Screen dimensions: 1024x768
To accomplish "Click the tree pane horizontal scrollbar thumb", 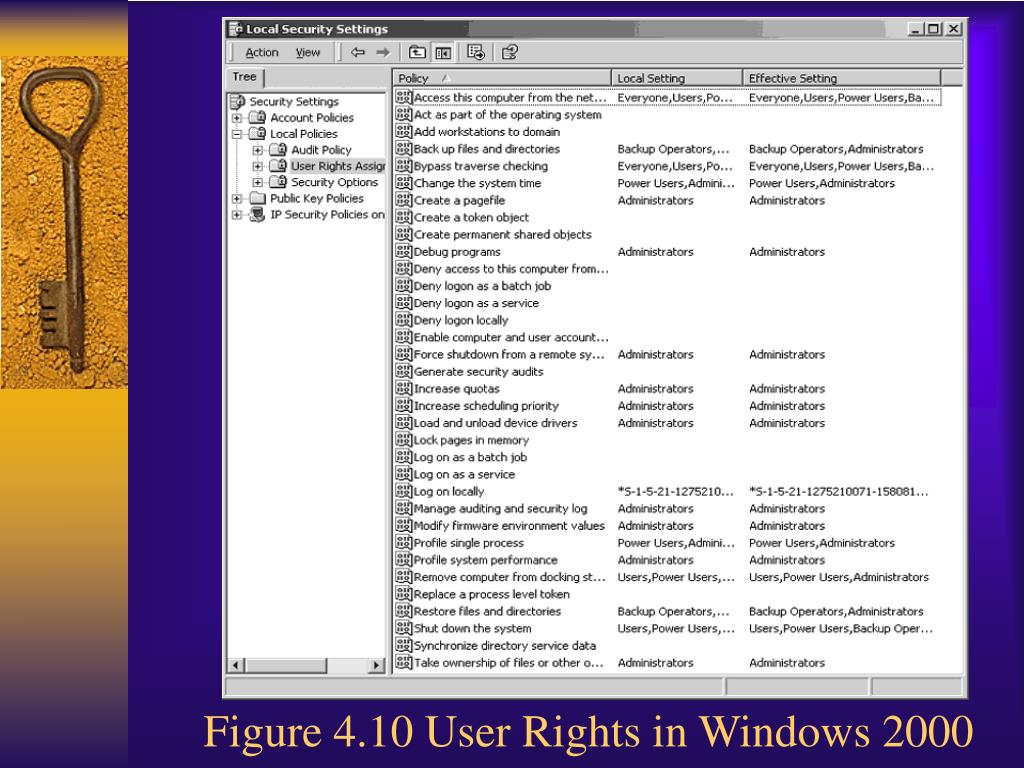I will point(285,665).
